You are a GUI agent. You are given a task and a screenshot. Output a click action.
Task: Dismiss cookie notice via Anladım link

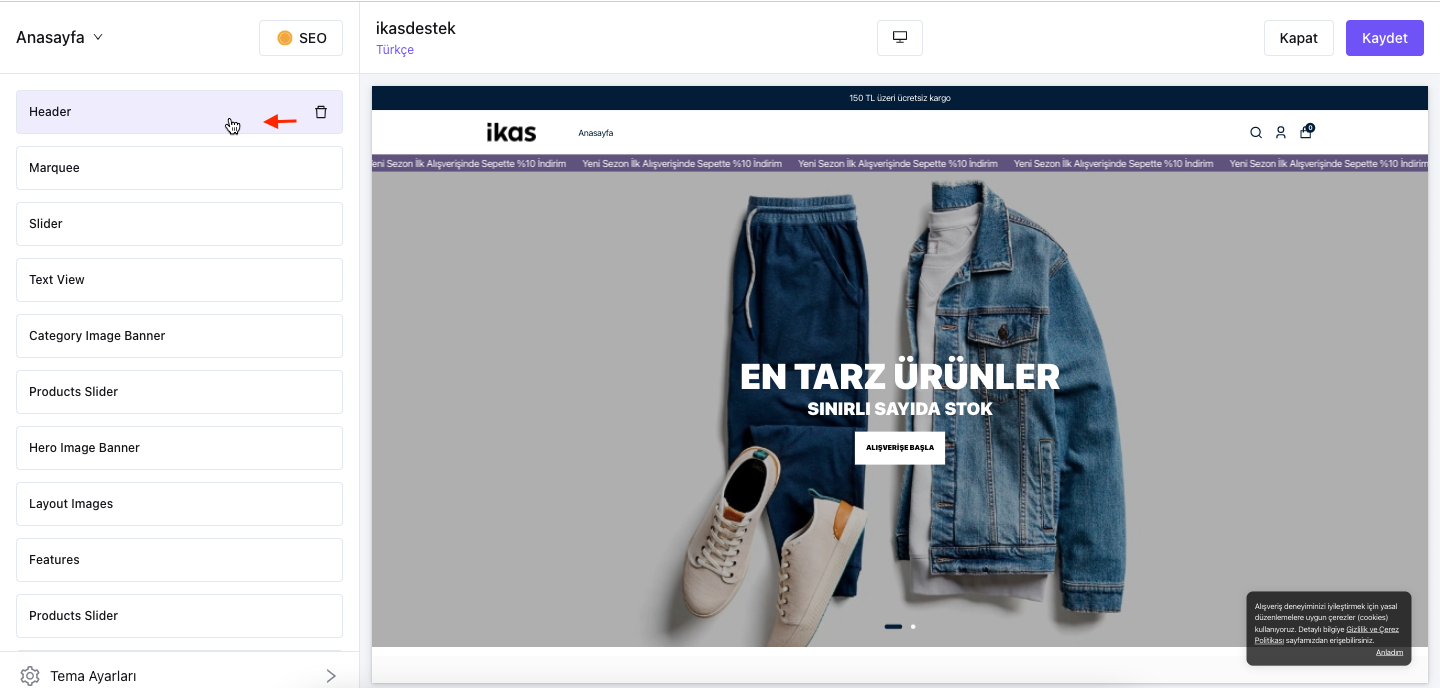[x=1389, y=652]
